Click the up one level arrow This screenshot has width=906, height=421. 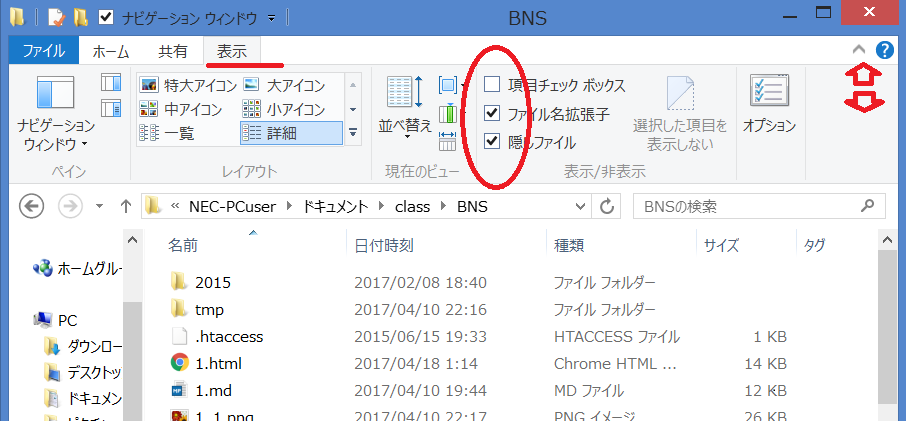tap(125, 206)
